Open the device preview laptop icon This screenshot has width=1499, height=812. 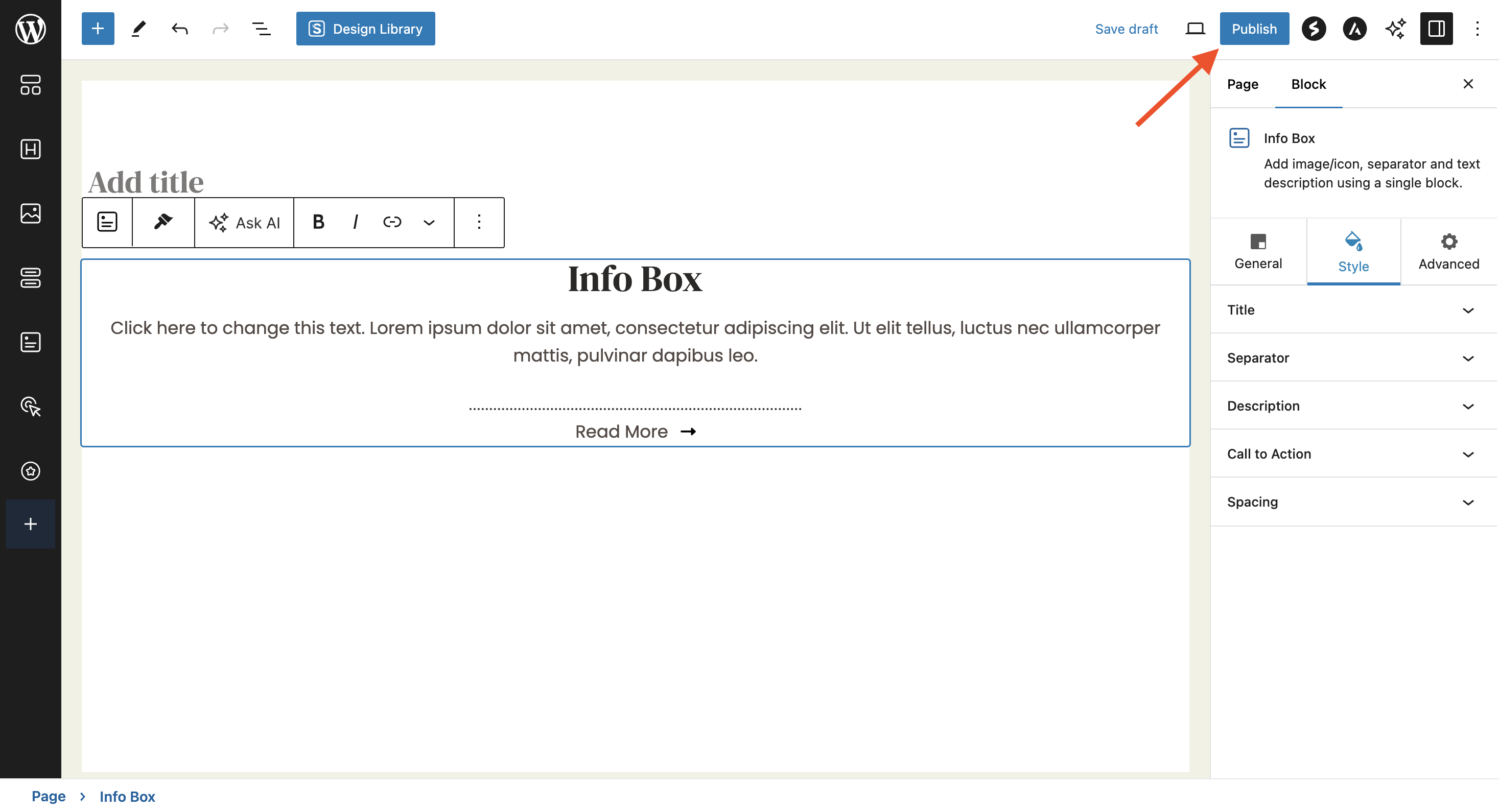tap(1194, 29)
